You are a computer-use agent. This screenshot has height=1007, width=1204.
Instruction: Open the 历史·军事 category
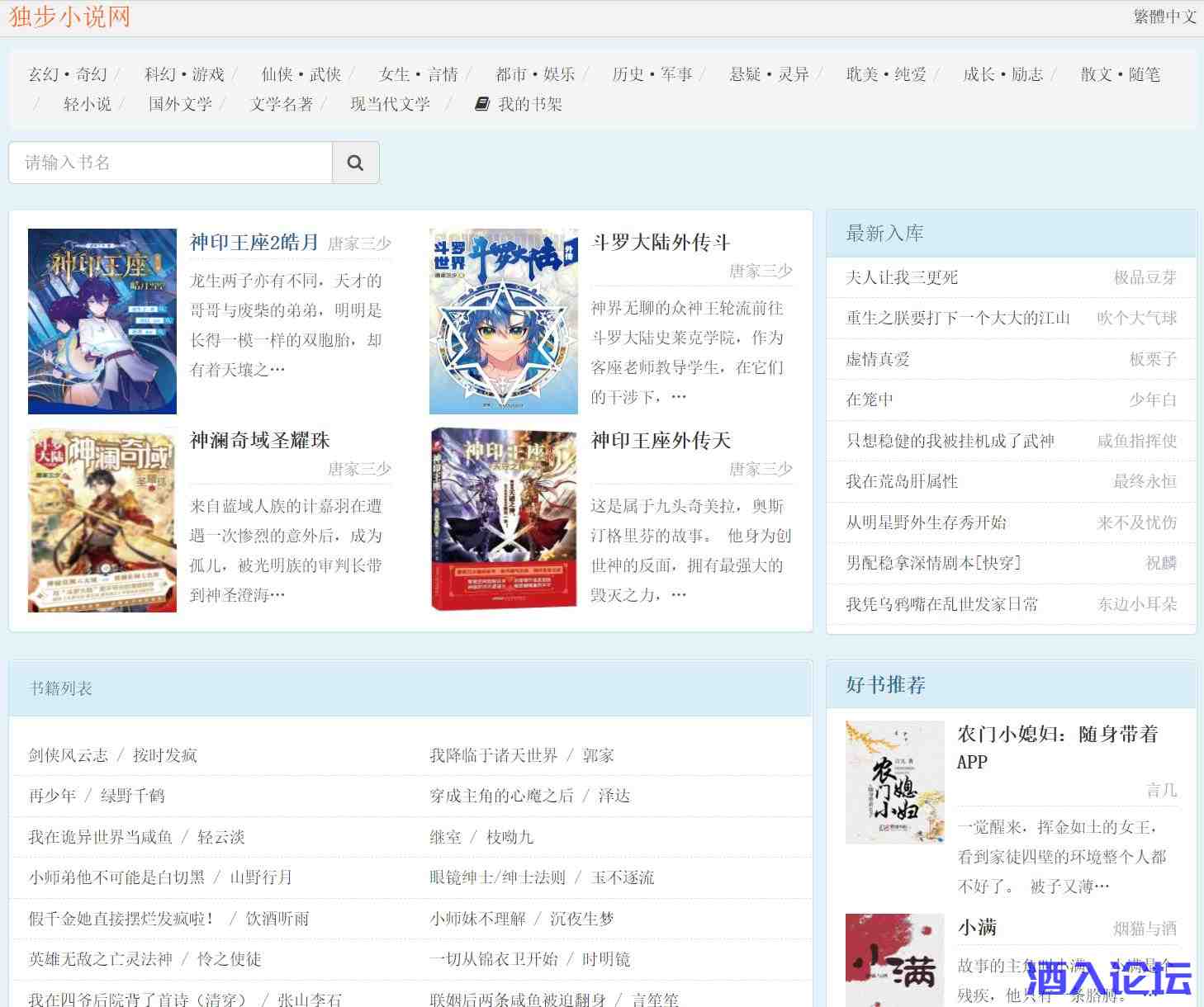[652, 74]
